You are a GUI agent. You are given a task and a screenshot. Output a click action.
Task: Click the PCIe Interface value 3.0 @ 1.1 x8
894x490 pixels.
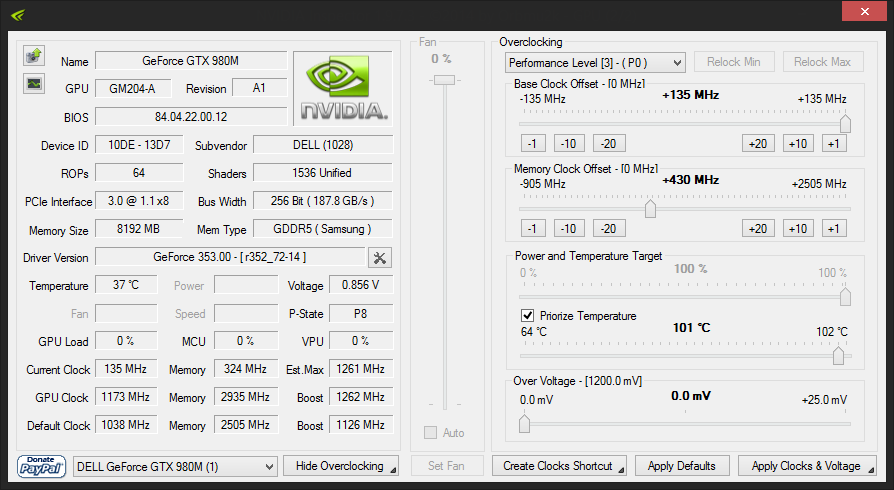(x=139, y=201)
